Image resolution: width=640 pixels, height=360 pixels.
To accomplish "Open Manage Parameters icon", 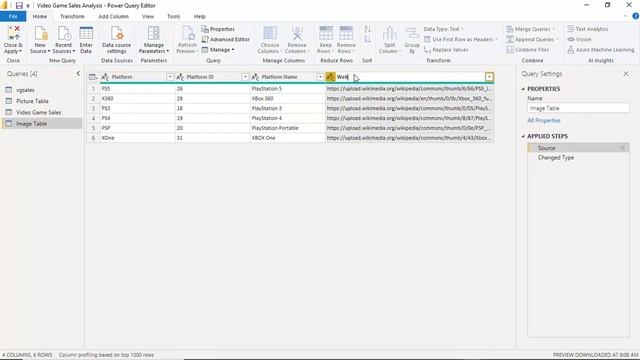I will [x=154, y=33].
